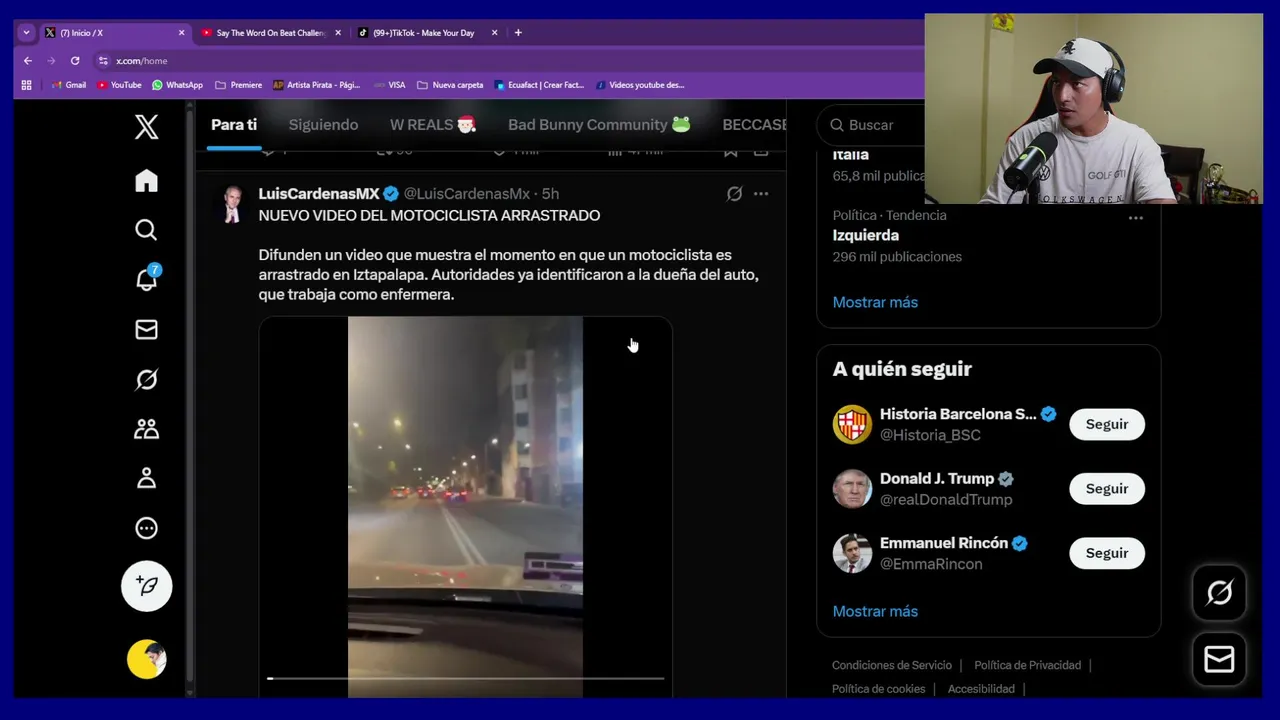
Task: Open floating messages button at bottom right
Action: (x=1219, y=659)
